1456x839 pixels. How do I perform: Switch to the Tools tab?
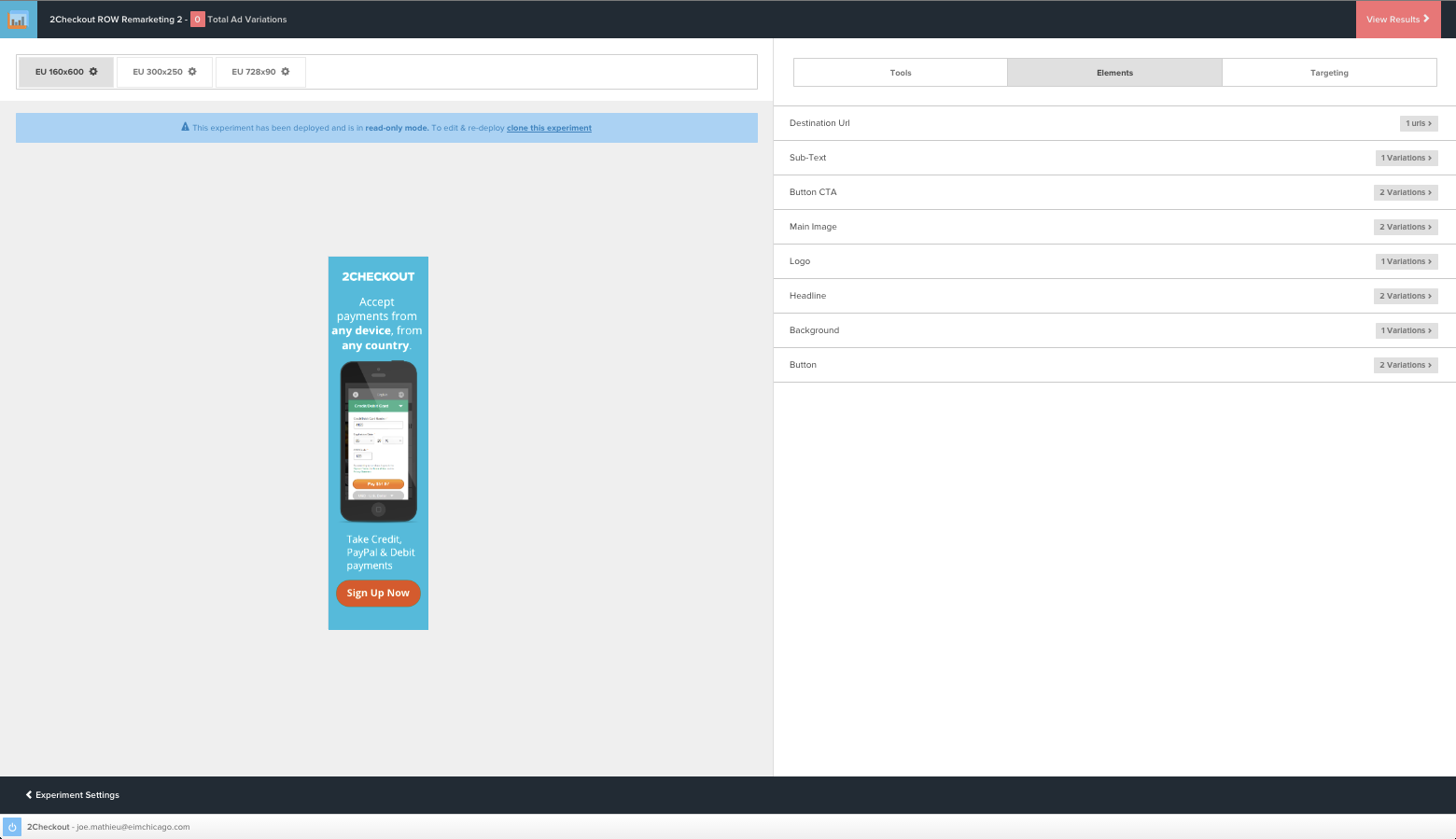click(901, 73)
